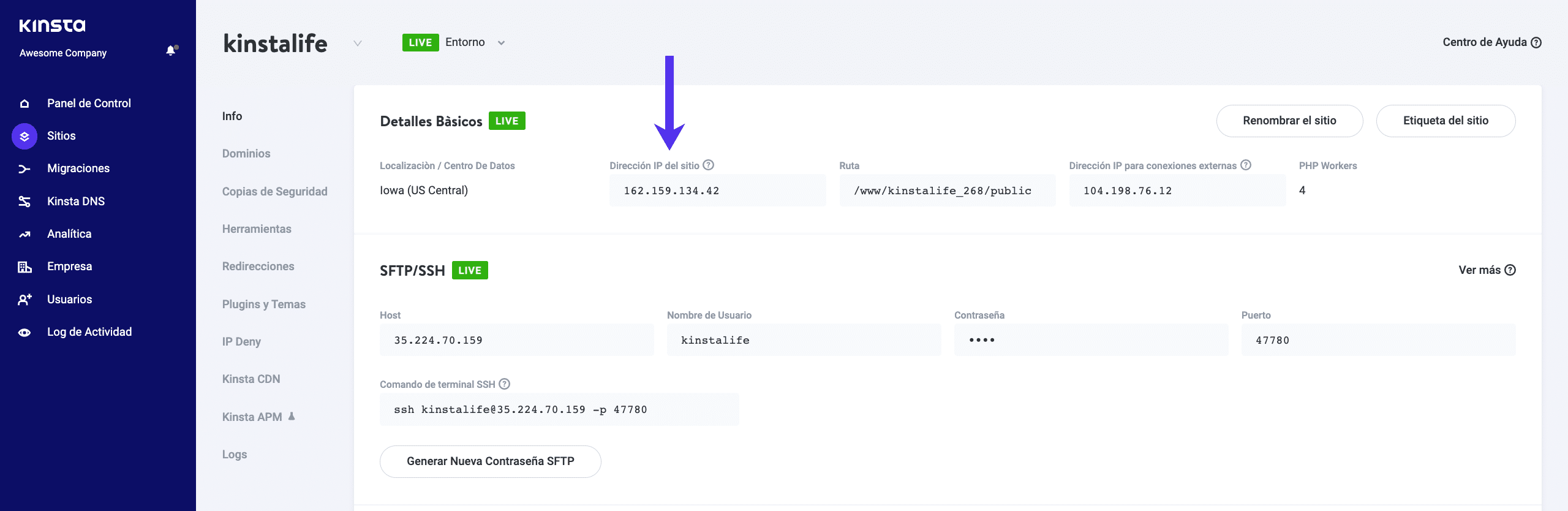Click the Panel de Control home icon
This screenshot has height=511, width=1568.
(24, 104)
